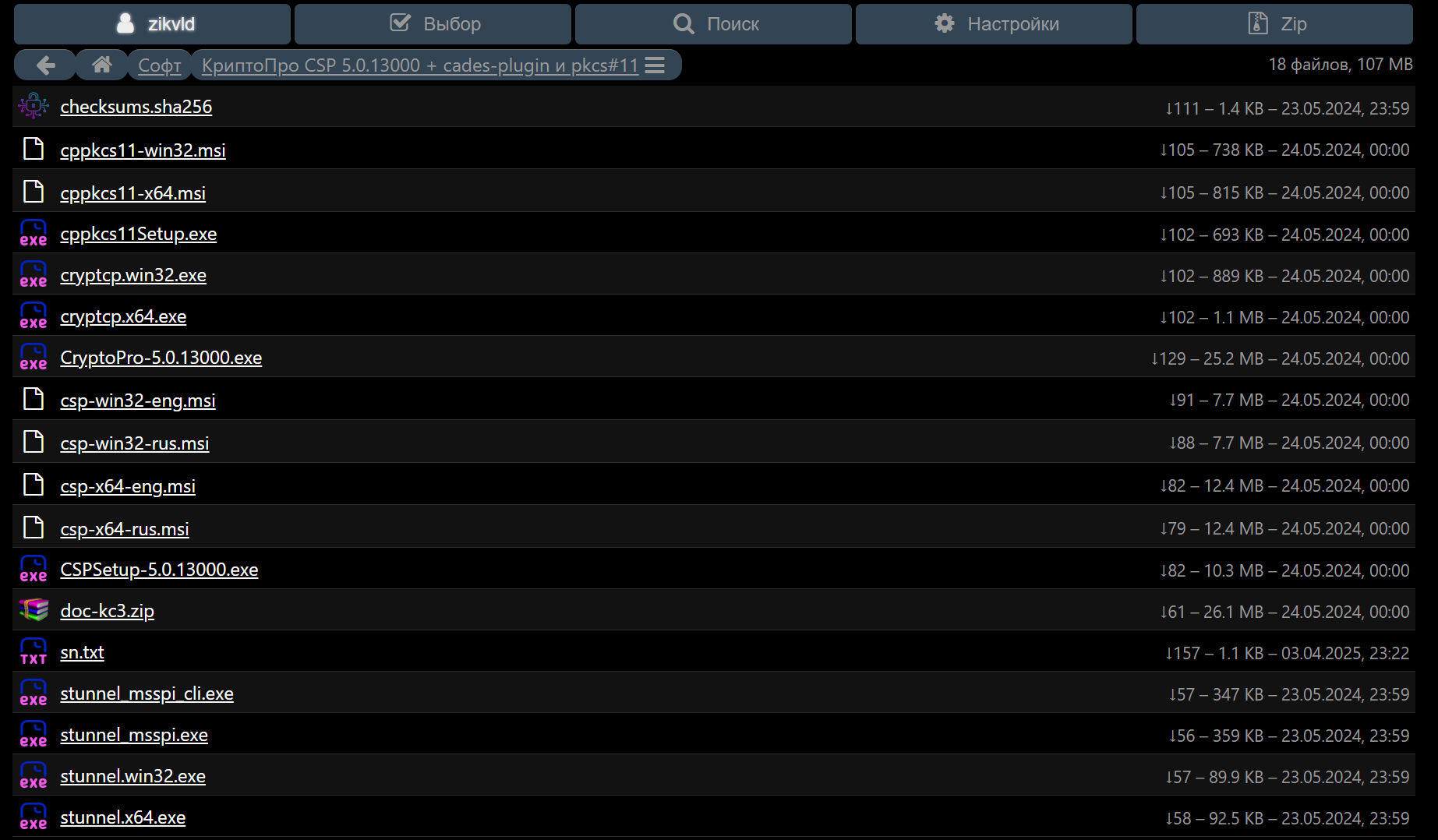Go to the home folder icon

[x=102, y=65]
